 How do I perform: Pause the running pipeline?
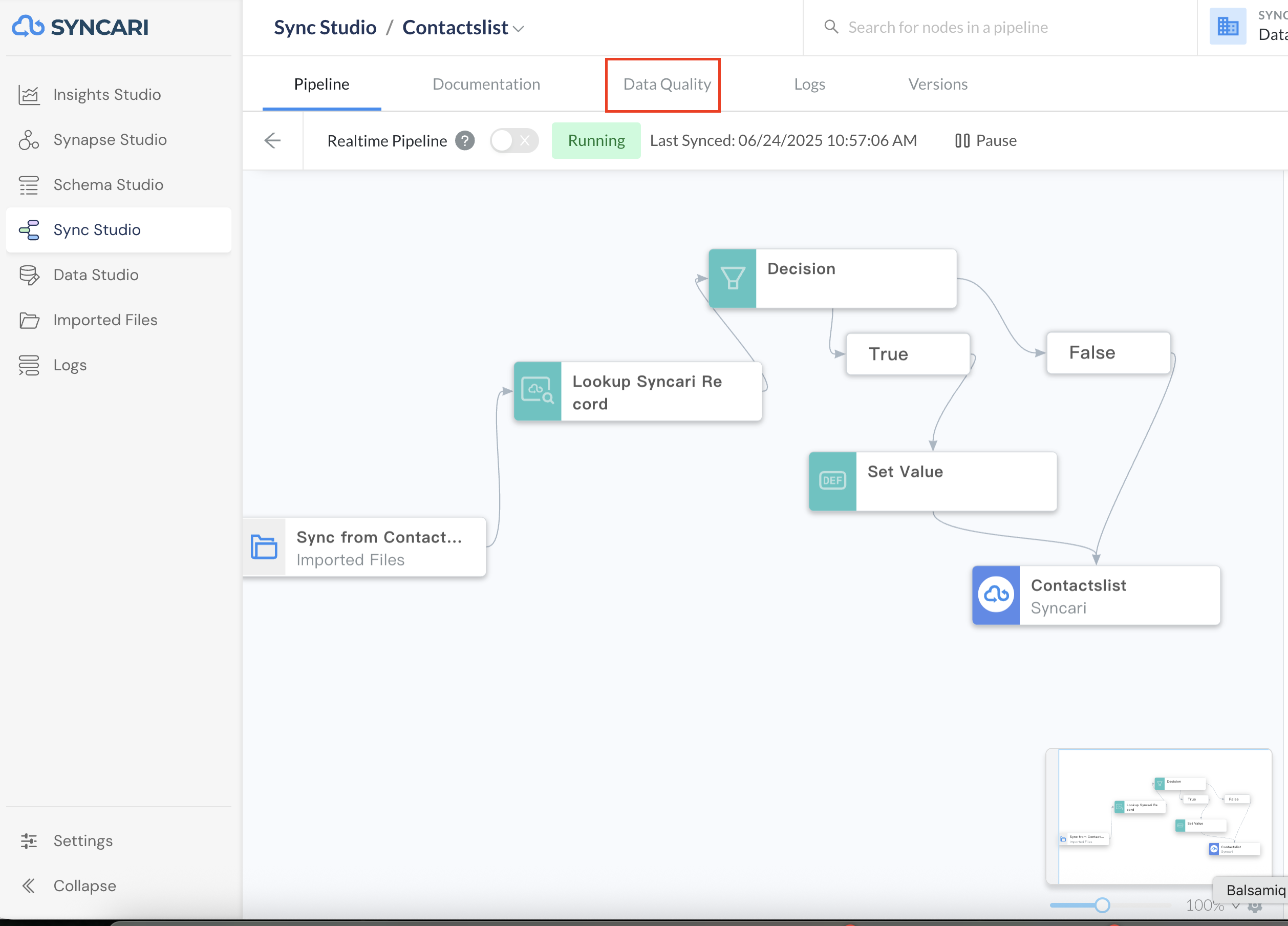(x=986, y=140)
